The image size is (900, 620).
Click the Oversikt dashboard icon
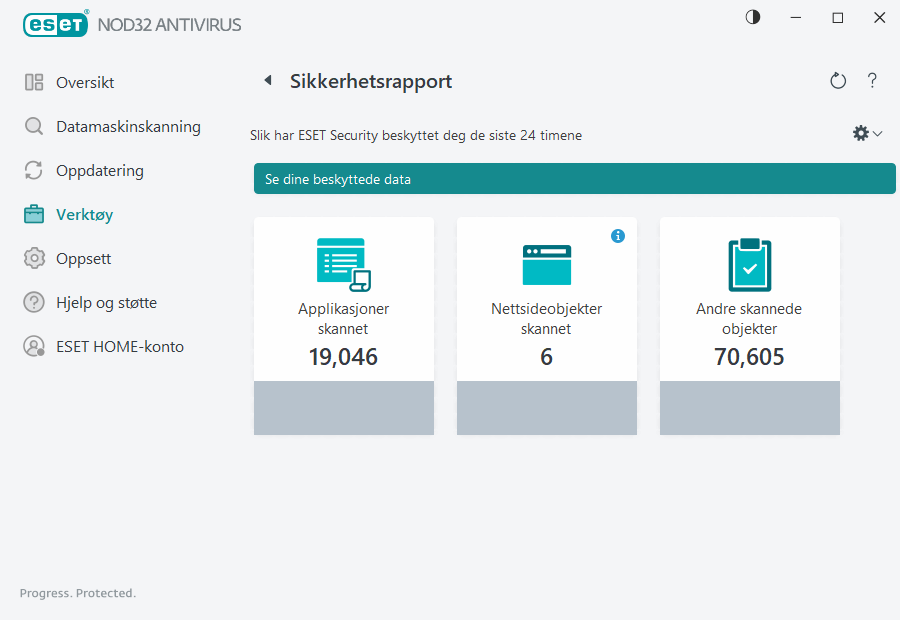pos(33,82)
